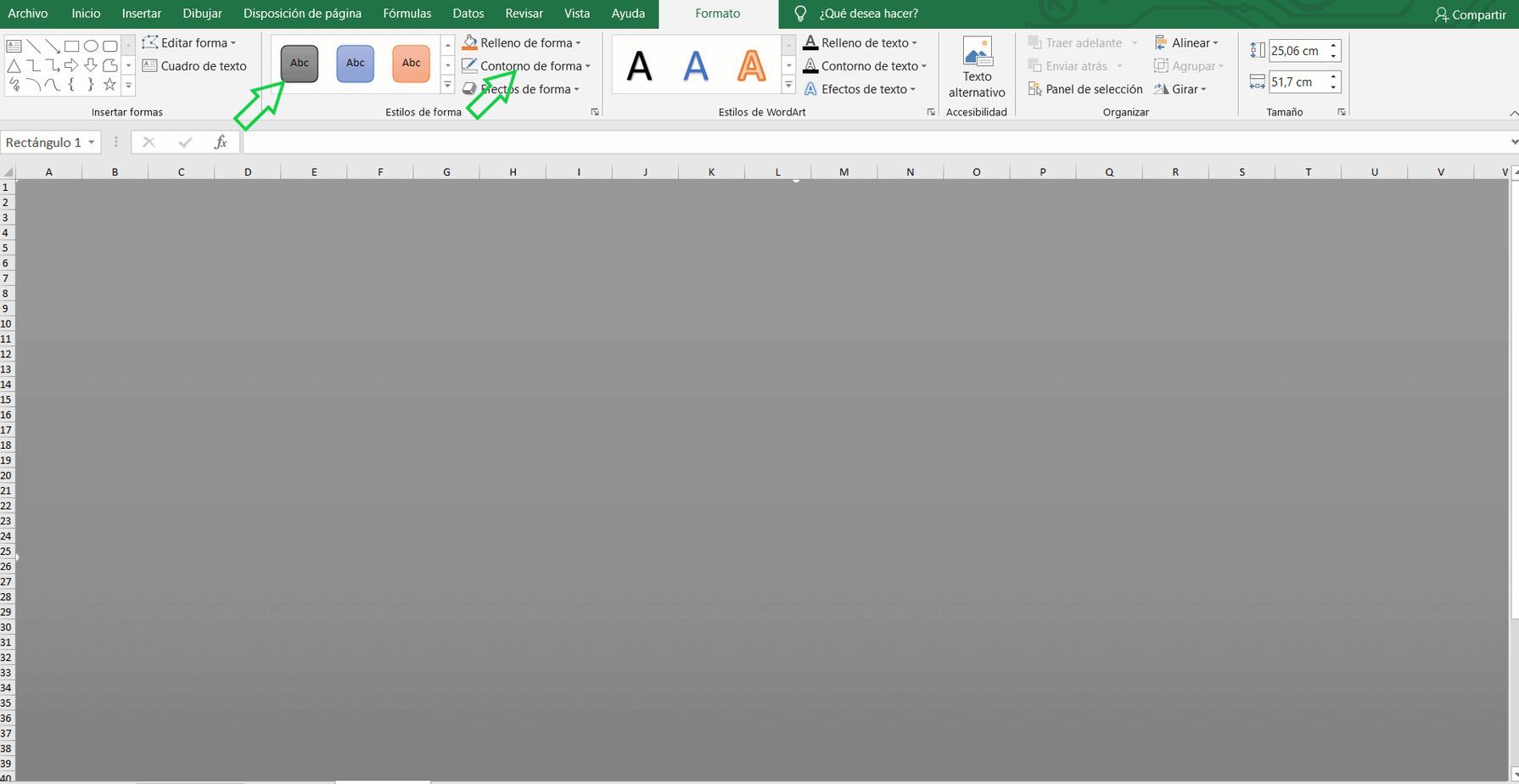Apply the black WordArt A style
Image resolution: width=1519 pixels, height=784 pixels.
[640, 65]
